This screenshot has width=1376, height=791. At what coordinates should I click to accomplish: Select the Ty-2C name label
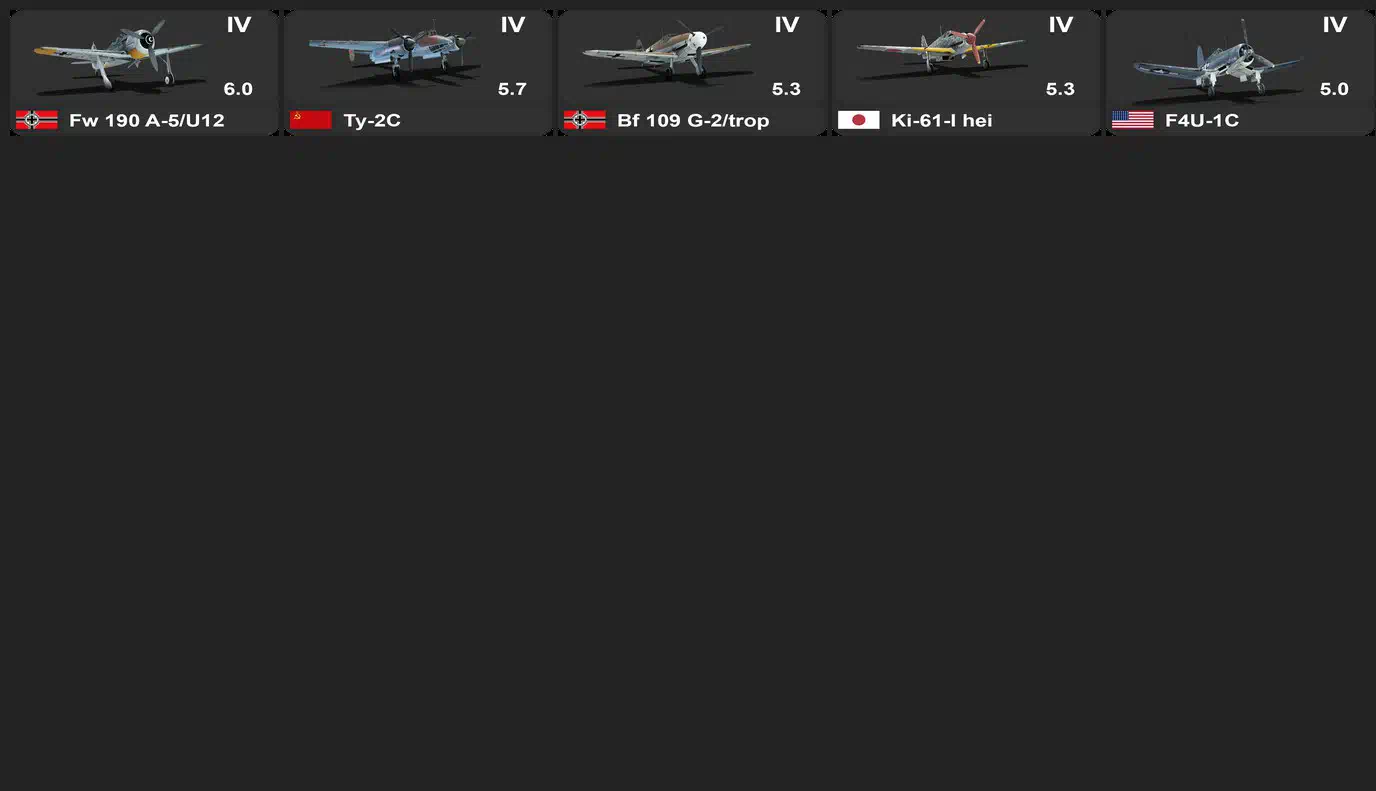(372, 121)
